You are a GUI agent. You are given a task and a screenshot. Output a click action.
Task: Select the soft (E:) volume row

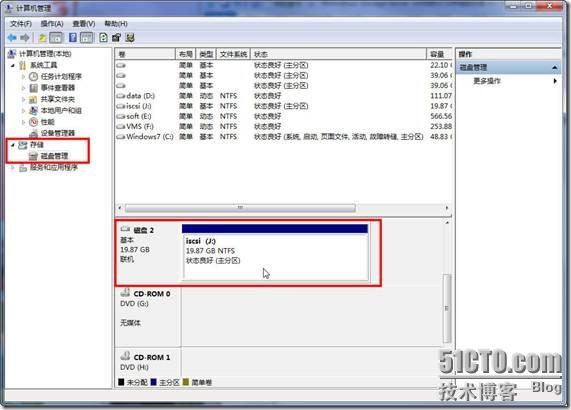[x=284, y=116]
